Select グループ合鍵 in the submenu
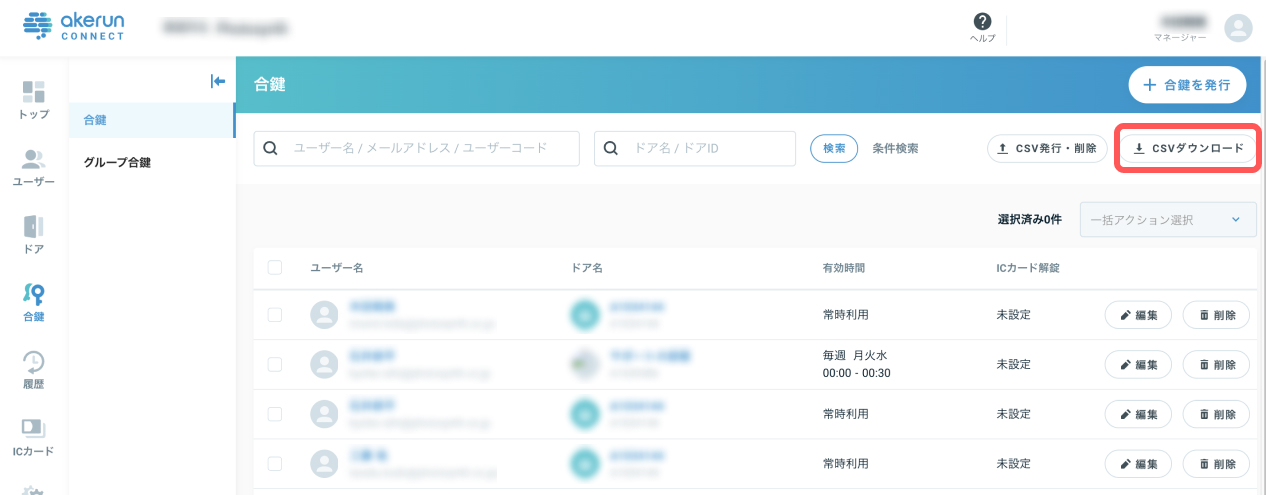The width and height of the screenshot is (1266, 495). coord(118,162)
